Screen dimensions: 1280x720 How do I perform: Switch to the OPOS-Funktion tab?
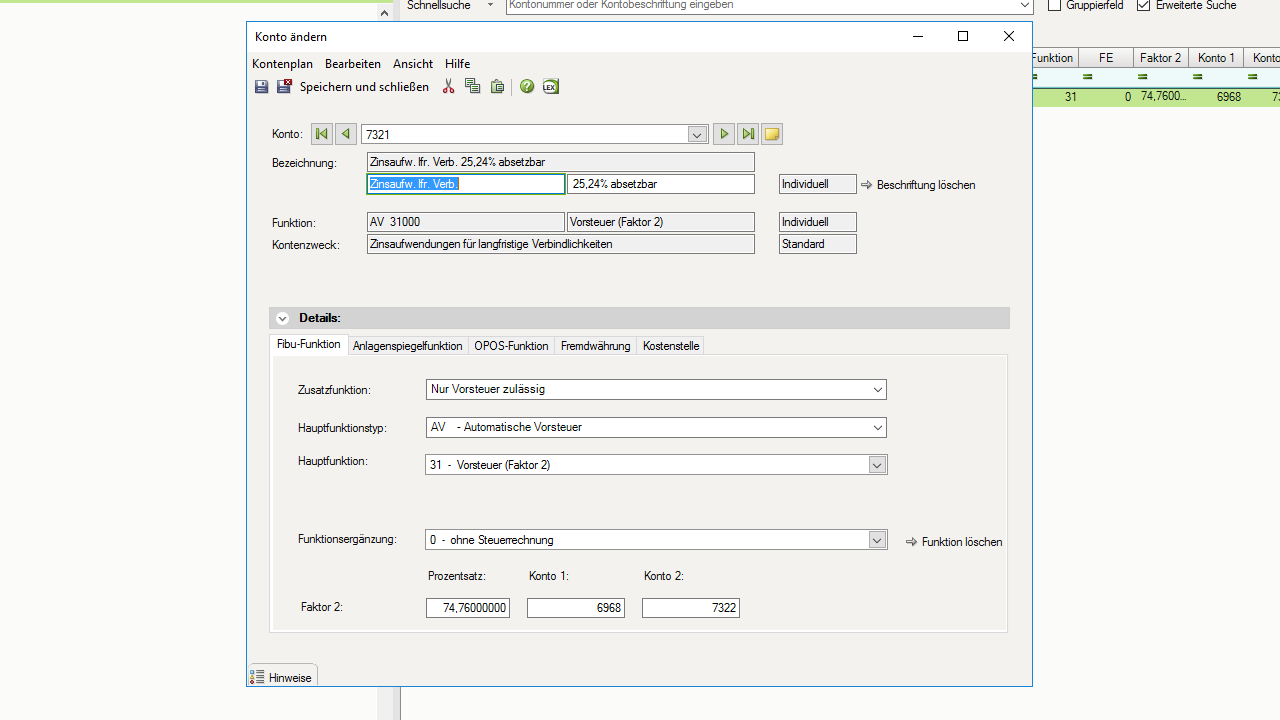tap(511, 346)
